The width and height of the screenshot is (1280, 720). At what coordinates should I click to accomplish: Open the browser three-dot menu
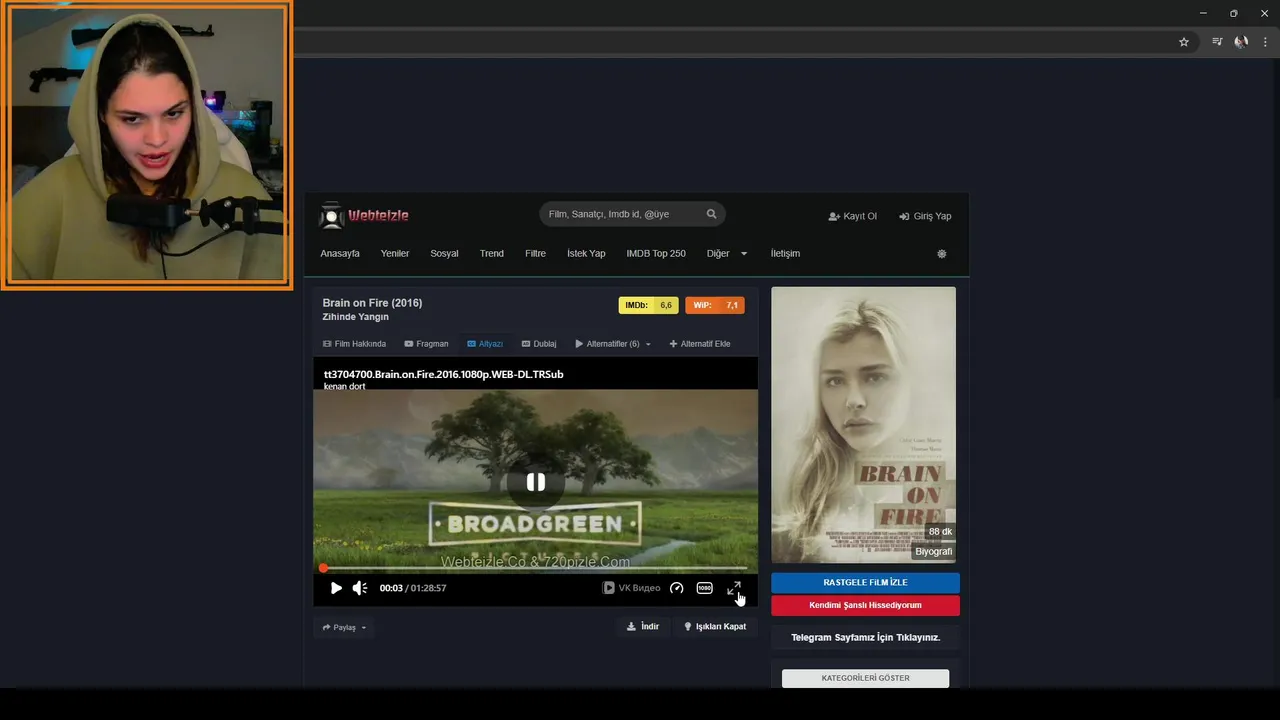point(1265,42)
